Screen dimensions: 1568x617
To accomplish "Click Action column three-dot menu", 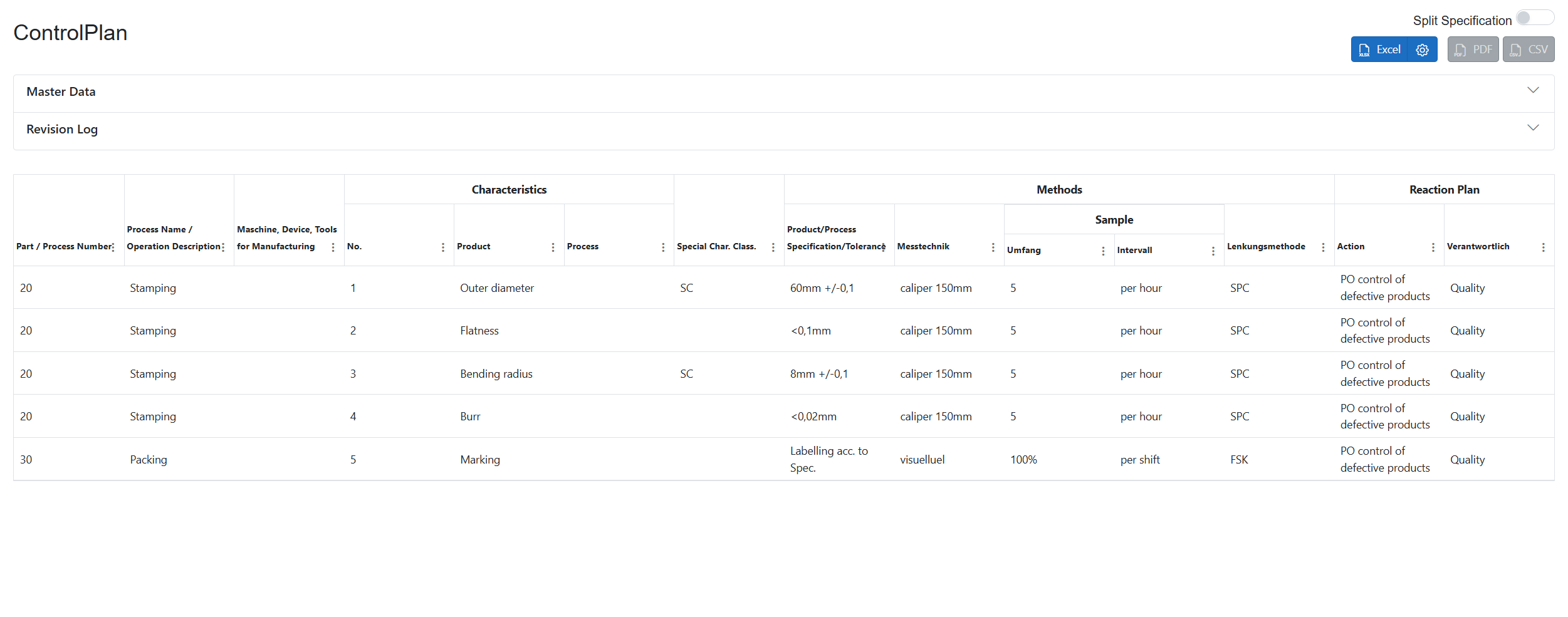I will pyautogui.click(x=1433, y=247).
